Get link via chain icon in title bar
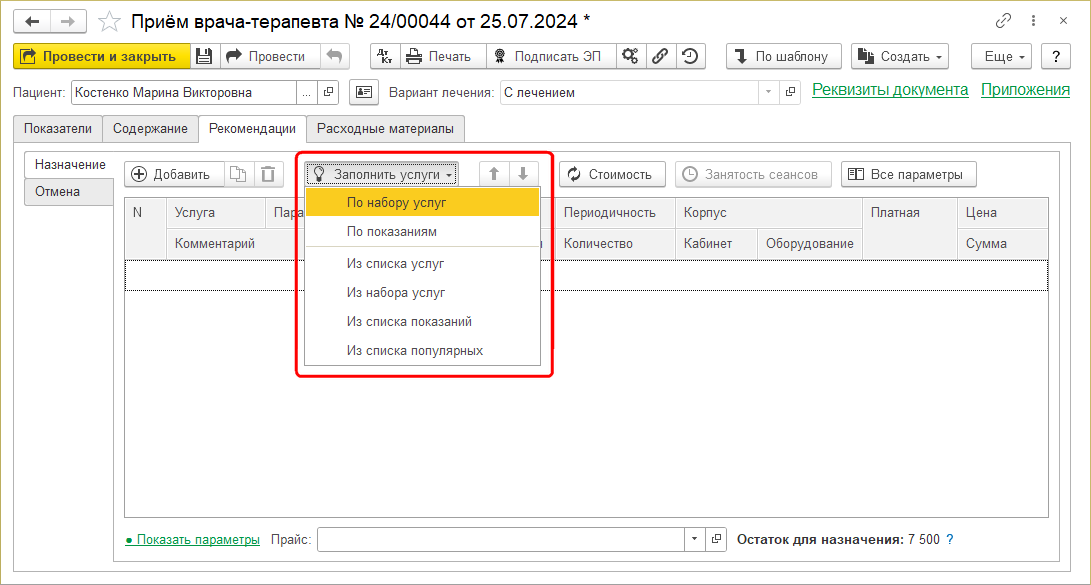The image size is (1091, 585). pos(1003,21)
